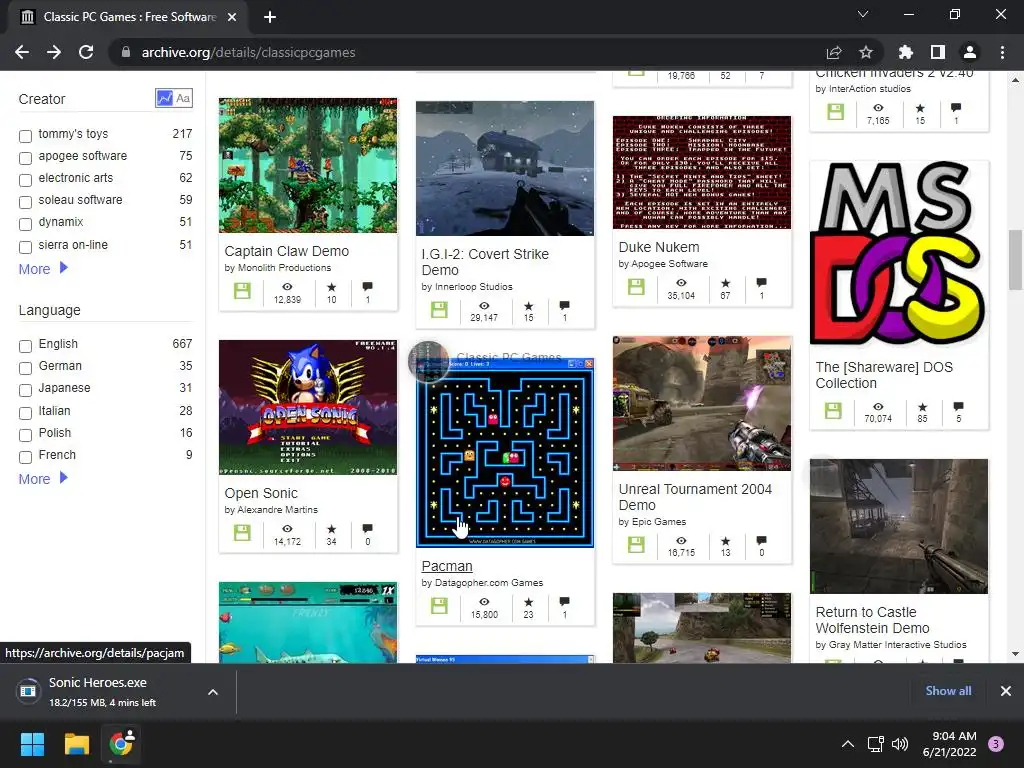Open the Sonic Heroes.exe download options chevron

(213, 692)
